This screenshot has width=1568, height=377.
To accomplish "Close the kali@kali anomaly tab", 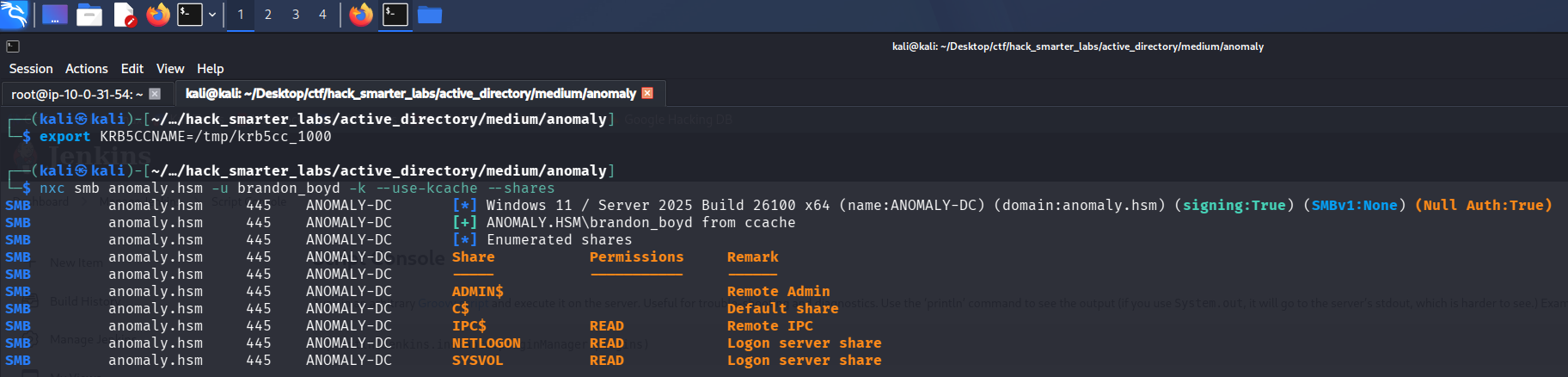I will pos(647,93).
